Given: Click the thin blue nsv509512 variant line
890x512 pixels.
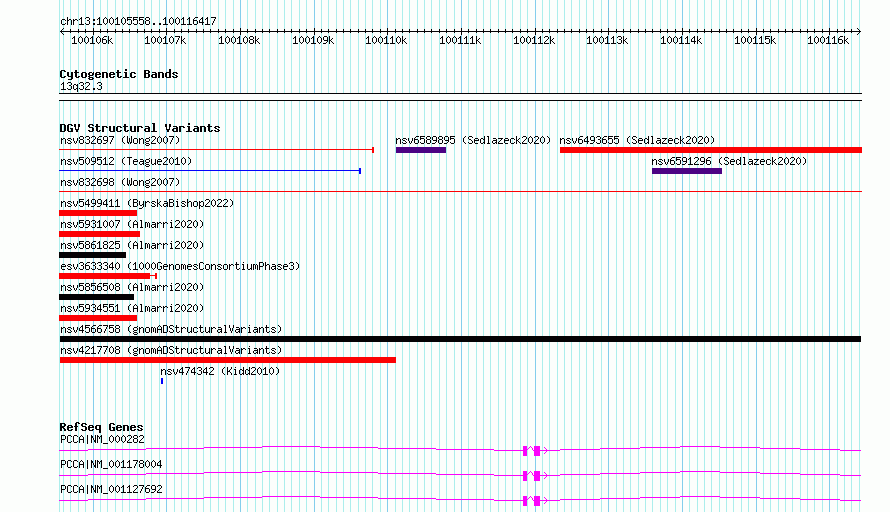Looking at the screenshot, I should tap(210, 171).
